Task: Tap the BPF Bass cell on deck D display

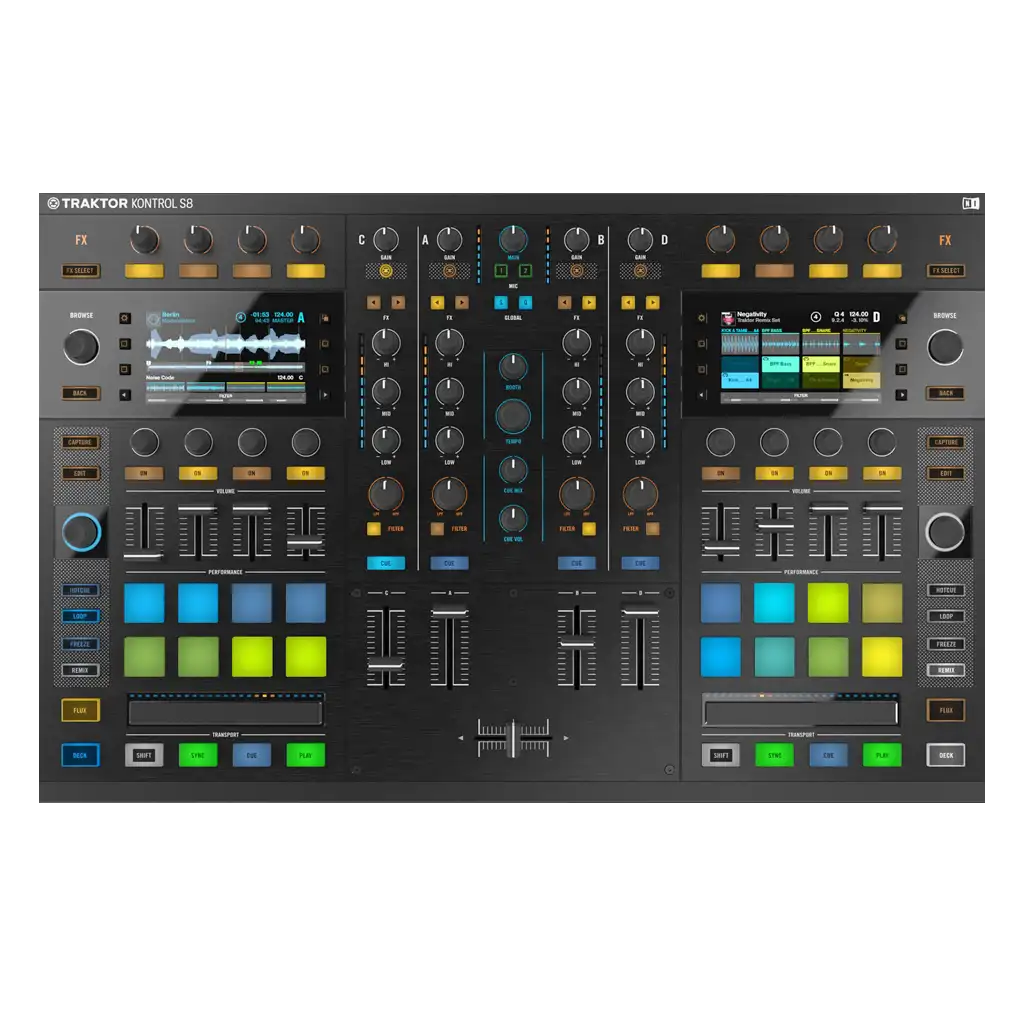Action: (x=780, y=364)
